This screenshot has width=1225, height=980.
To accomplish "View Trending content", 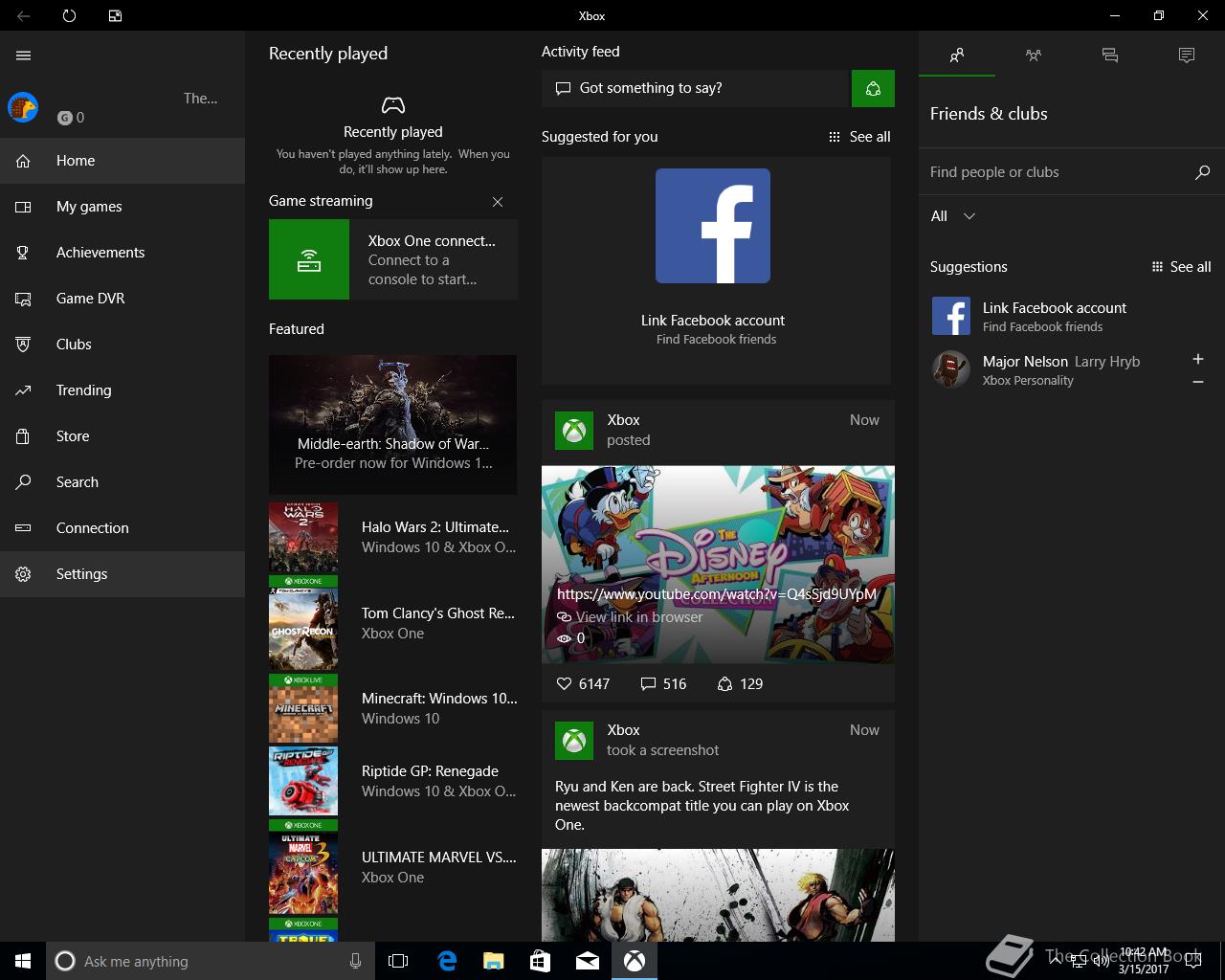I will [x=122, y=390].
